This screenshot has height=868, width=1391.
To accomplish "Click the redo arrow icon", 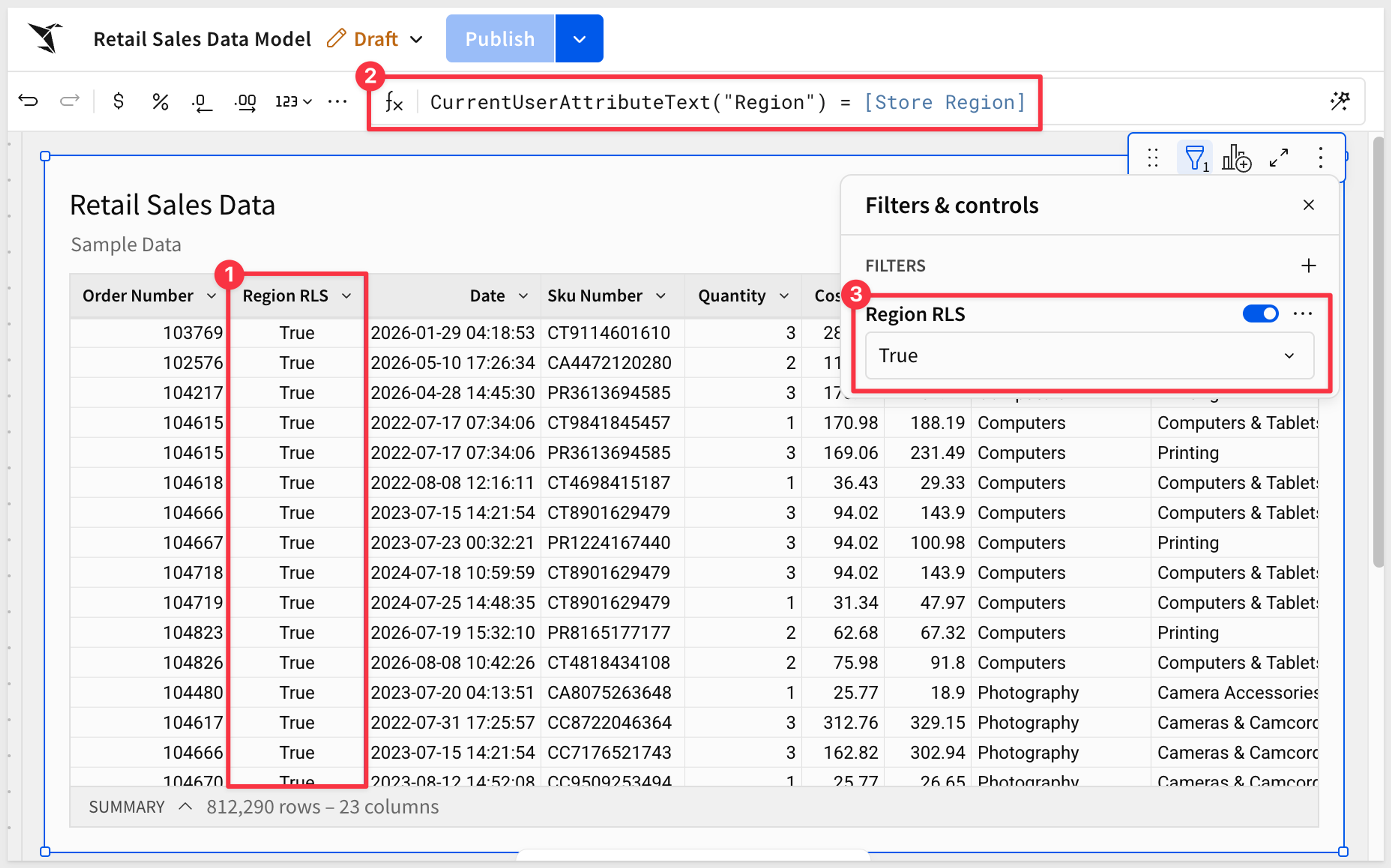I will pyautogui.click(x=70, y=101).
